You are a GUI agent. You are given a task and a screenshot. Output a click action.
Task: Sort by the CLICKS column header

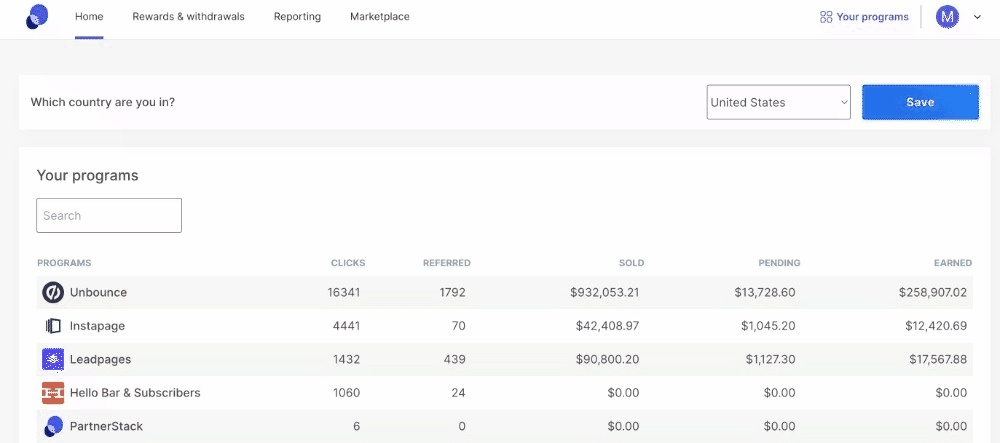[x=348, y=263]
